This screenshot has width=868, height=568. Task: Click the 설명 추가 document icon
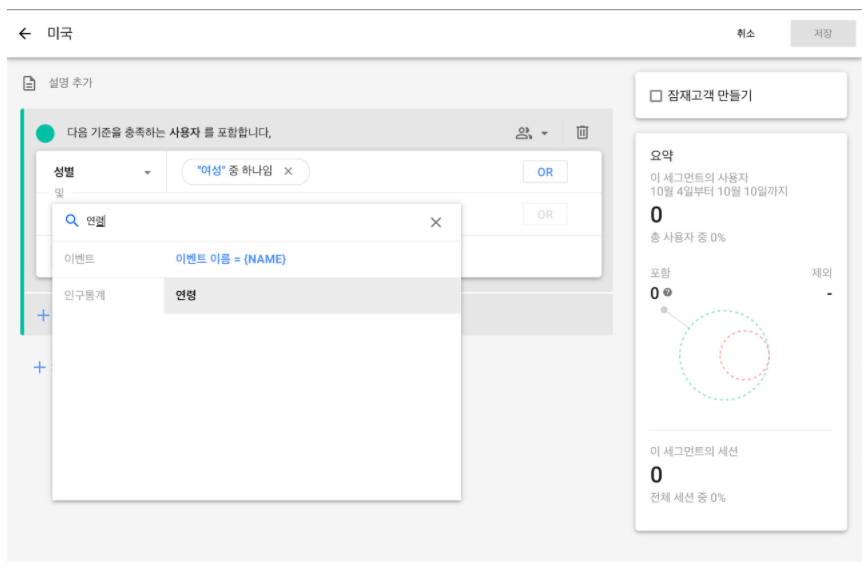click(29, 83)
